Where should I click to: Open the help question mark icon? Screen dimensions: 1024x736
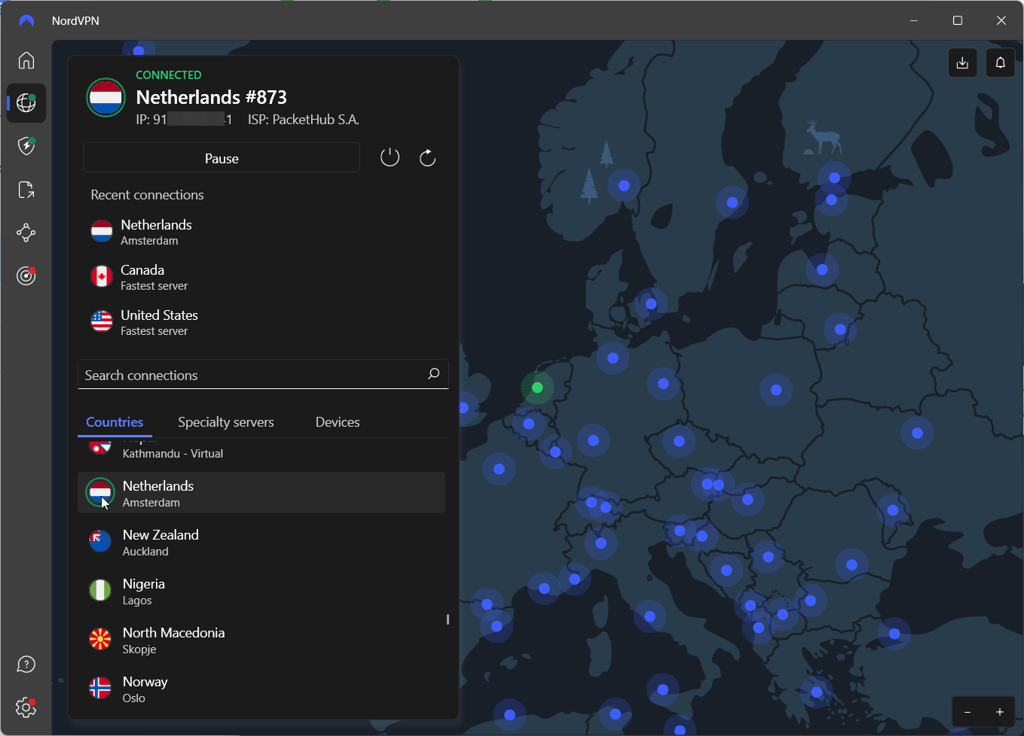coord(26,664)
